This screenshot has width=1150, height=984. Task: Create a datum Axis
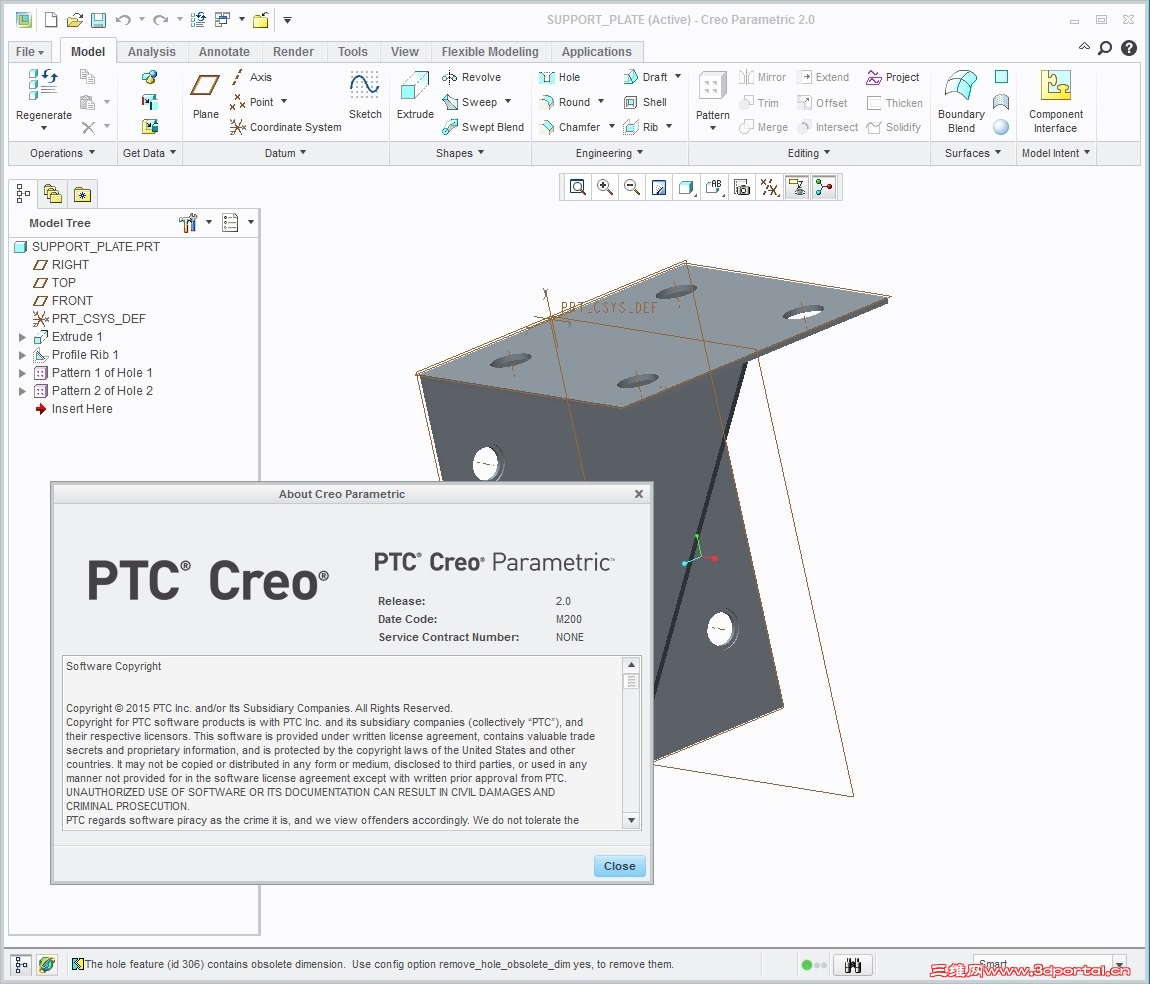click(x=251, y=77)
